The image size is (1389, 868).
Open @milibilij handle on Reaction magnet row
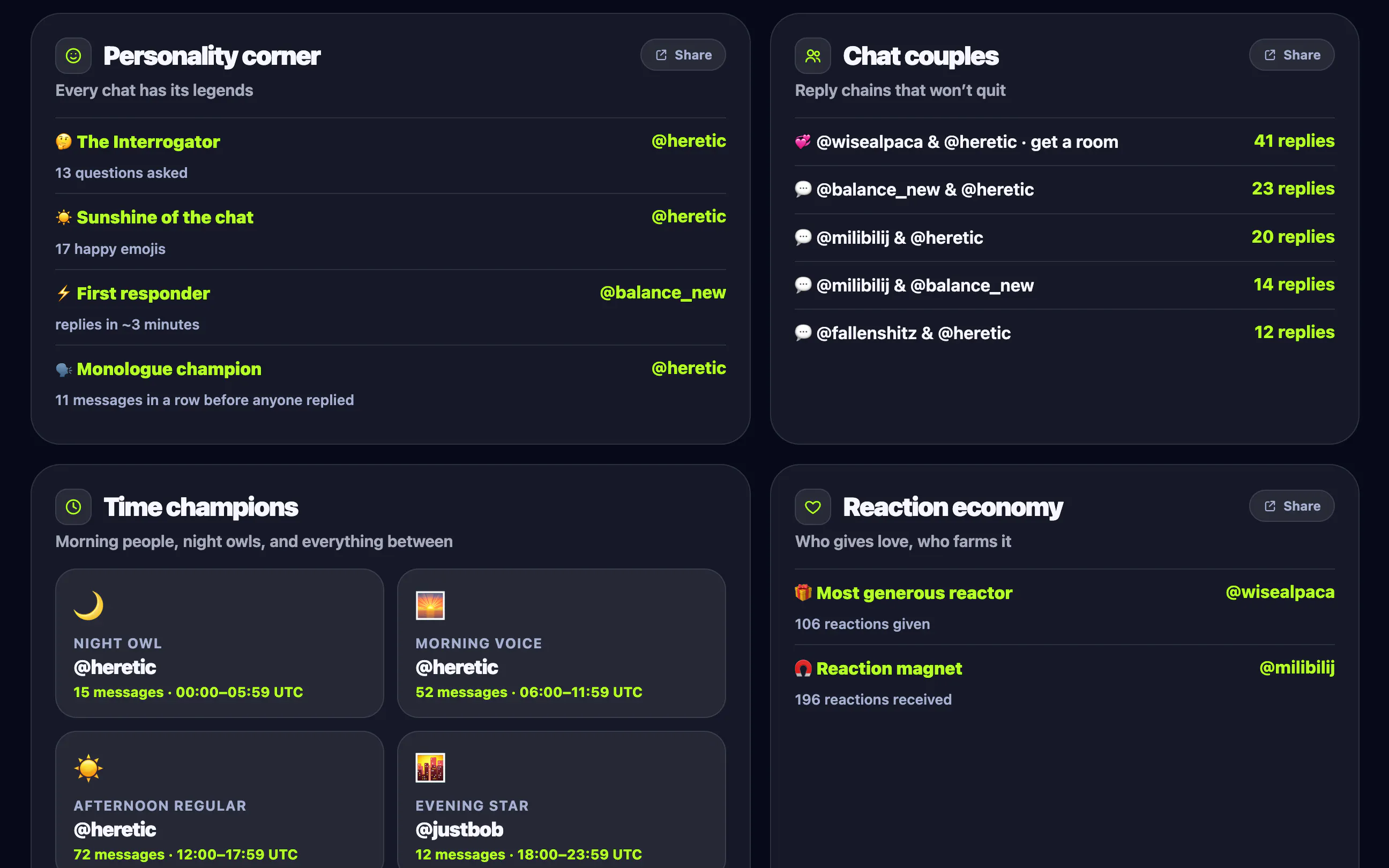coord(1297,668)
